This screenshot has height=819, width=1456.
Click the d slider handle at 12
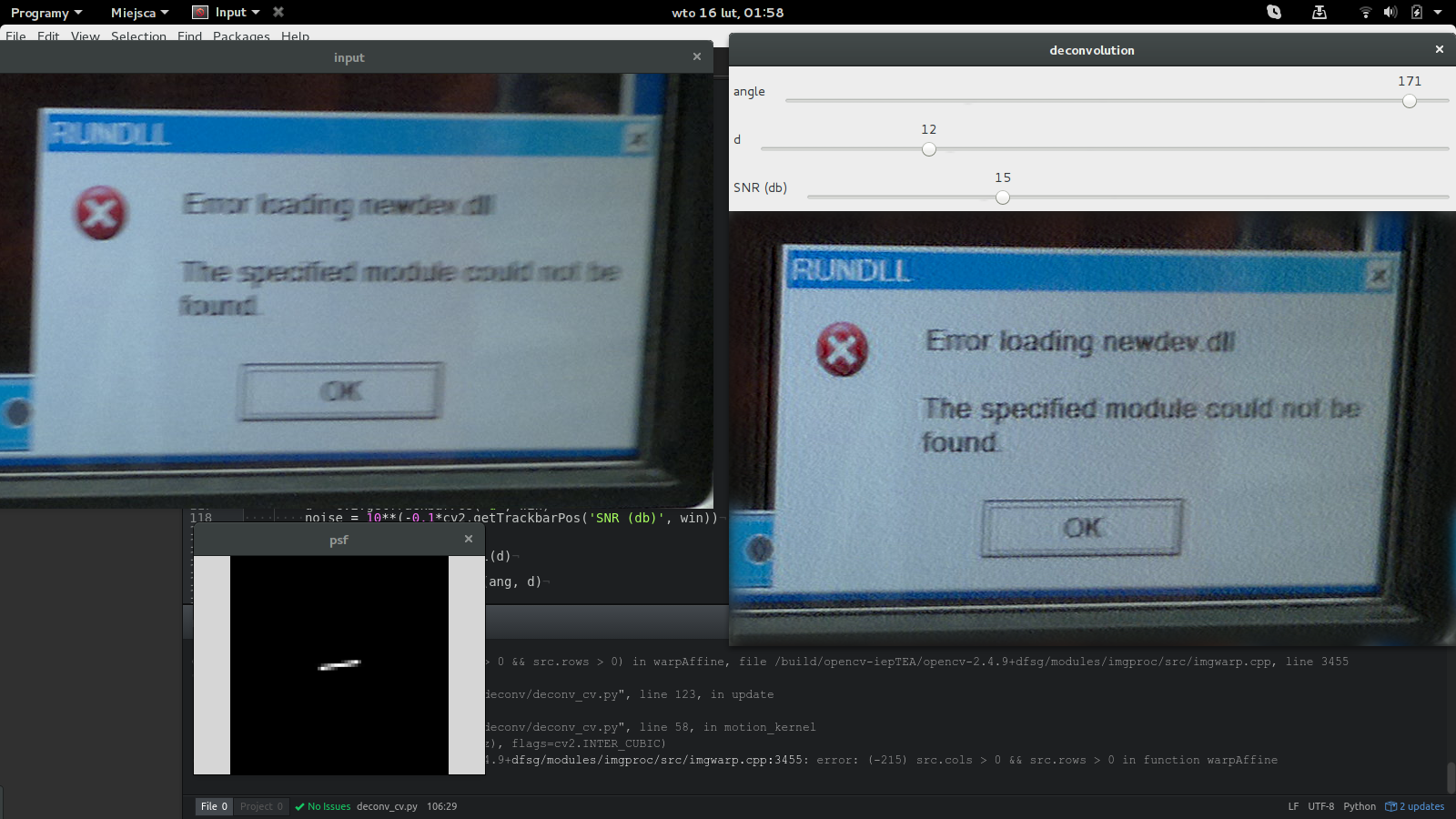pyautogui.click(x=928, y=149)
